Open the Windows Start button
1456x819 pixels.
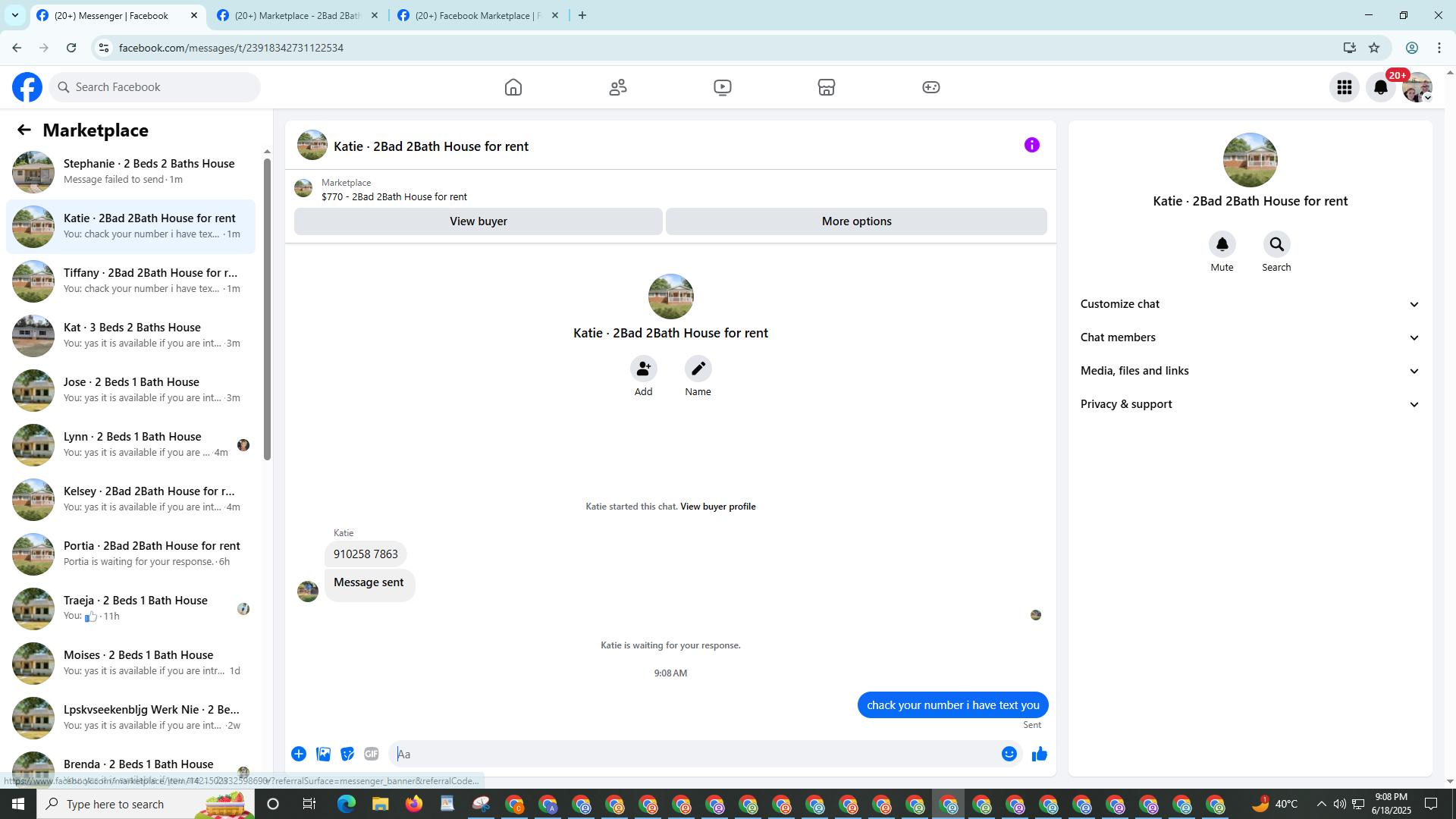click(18, 804)
